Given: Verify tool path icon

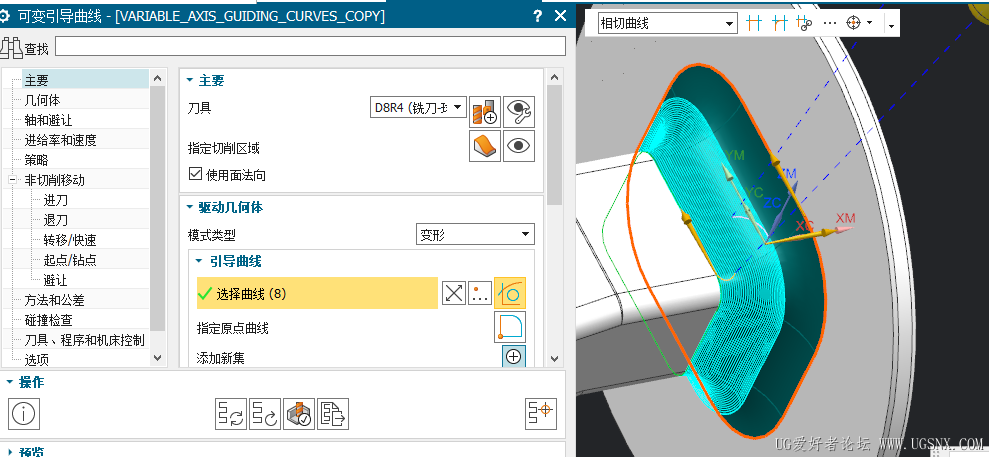Looking at the screenshot, I should click(x=299, y=414).
